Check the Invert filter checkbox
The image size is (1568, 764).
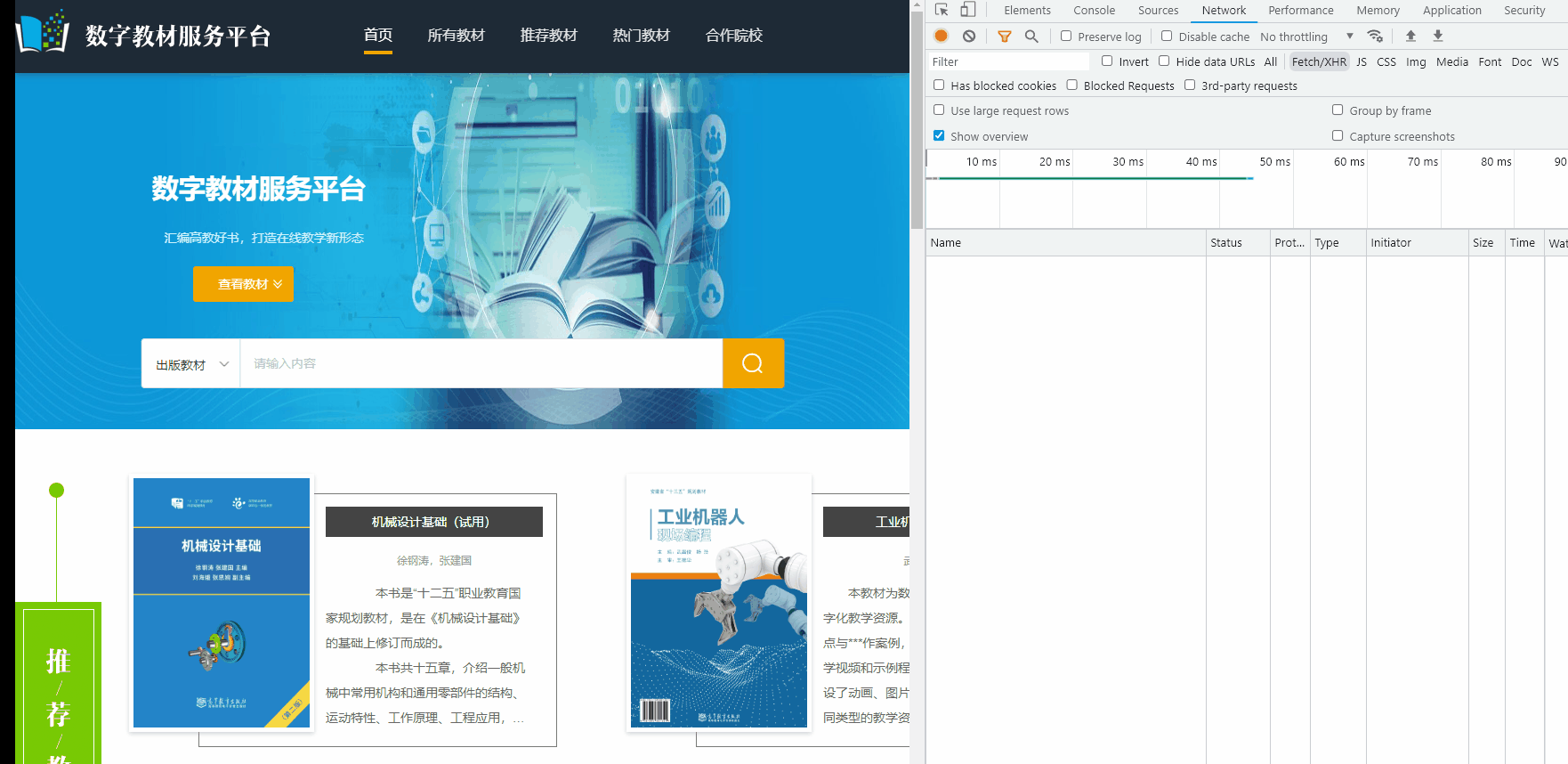tap(1107, 61)
